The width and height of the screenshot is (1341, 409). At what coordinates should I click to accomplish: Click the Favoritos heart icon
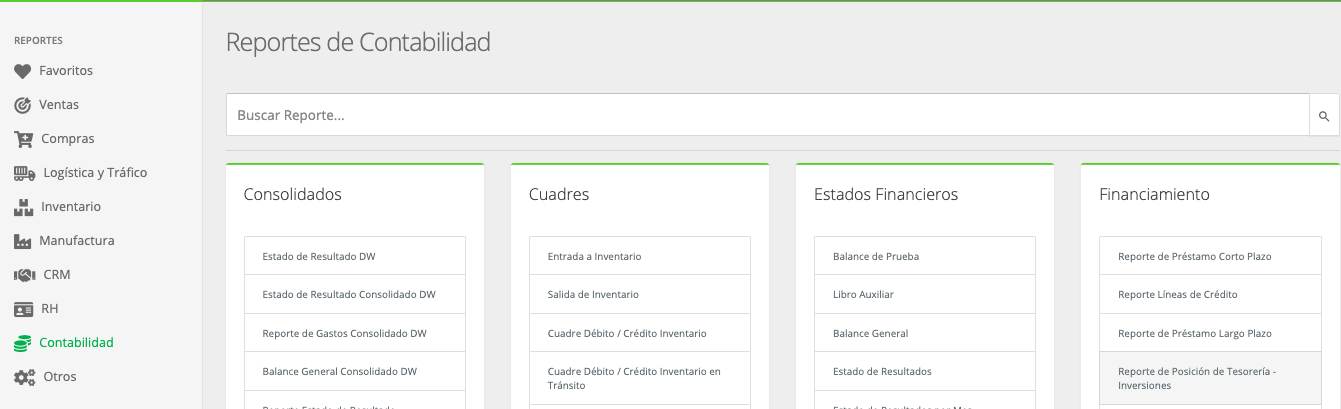coord(22,71)
